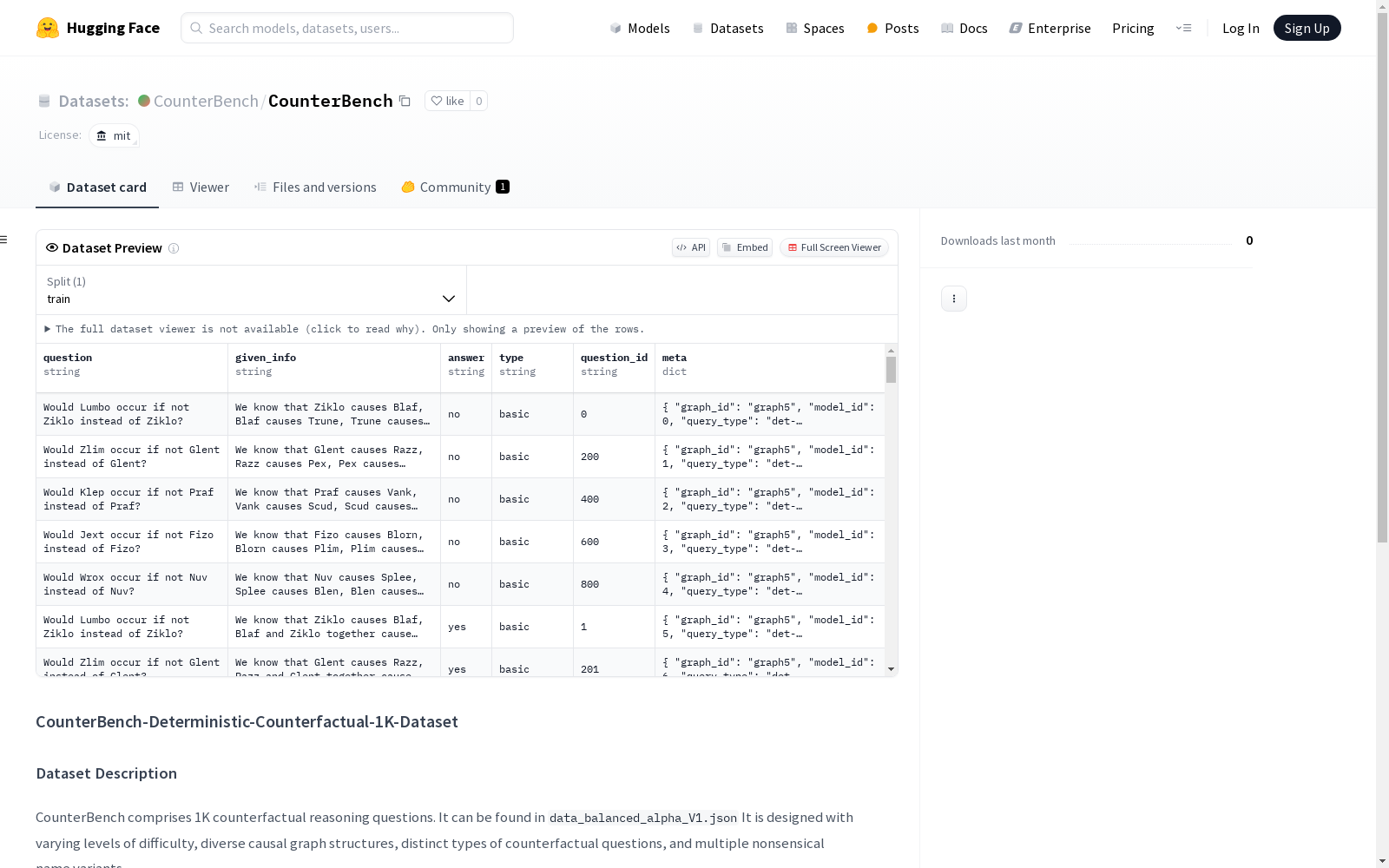Open Spaces in navigation
Image resolution: width=1389 pixels, height=868 pixels.
pyautogui.click(x=814, y=28)
